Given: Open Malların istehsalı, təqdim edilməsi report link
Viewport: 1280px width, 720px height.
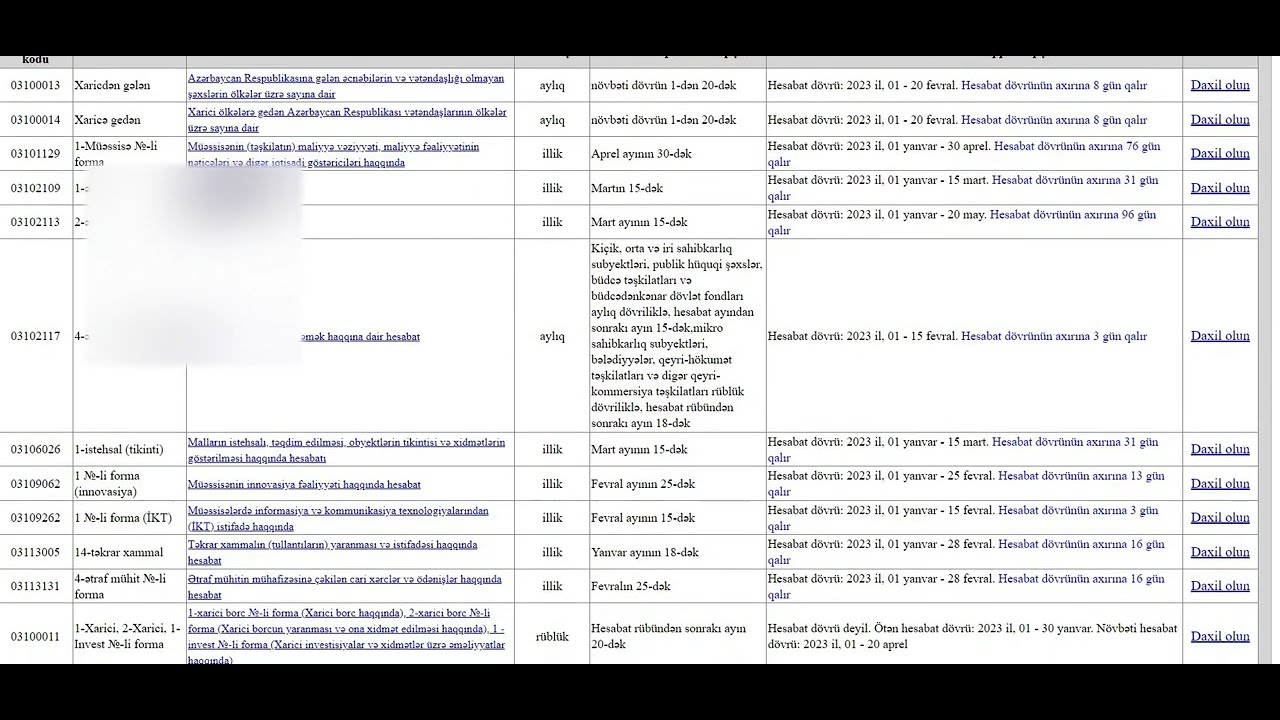Looking at the screenshot, I should [x=346, y=450].
